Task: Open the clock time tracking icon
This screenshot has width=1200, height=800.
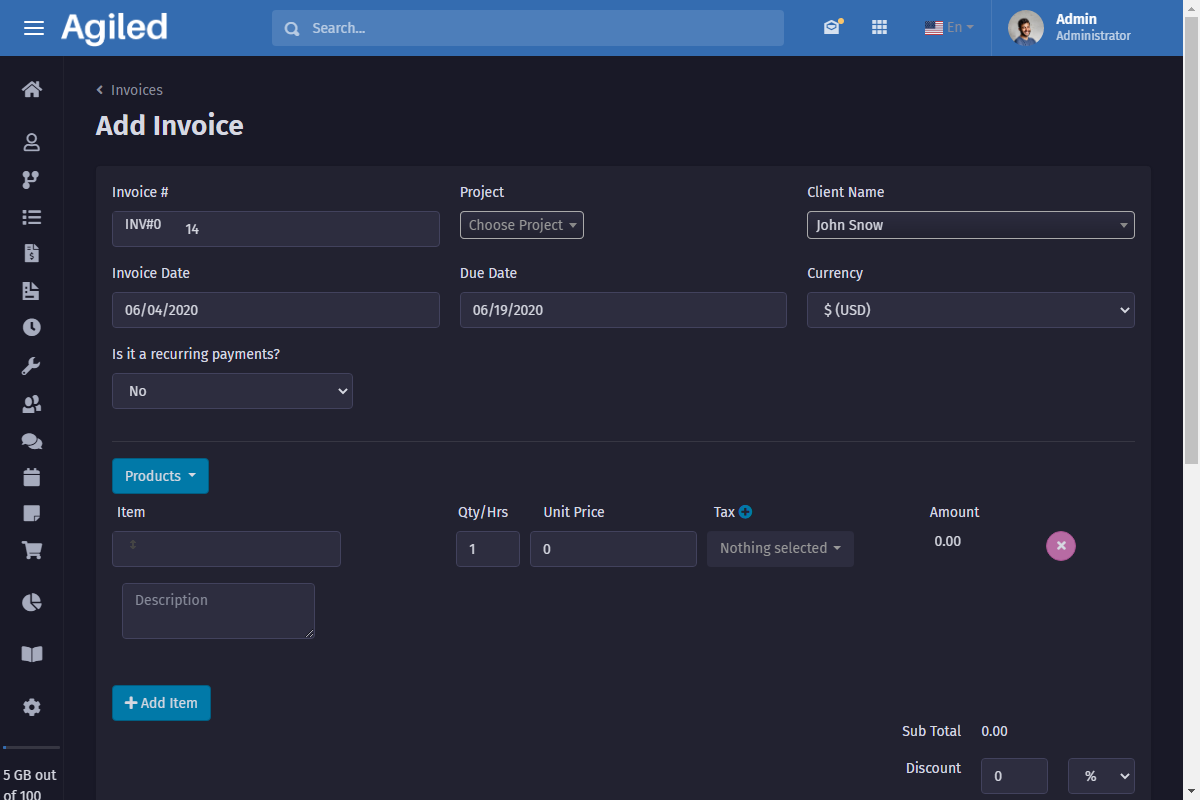Action: click(32, 327)
